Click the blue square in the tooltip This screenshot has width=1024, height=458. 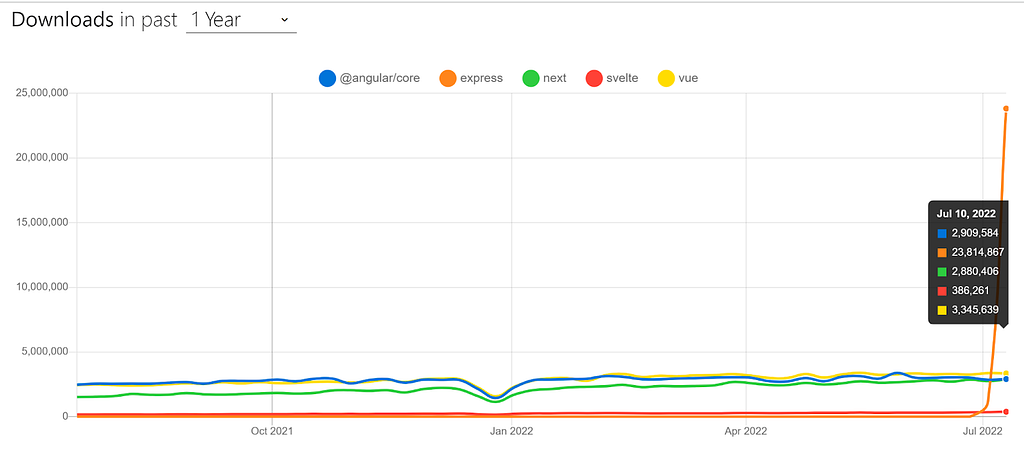942,233
